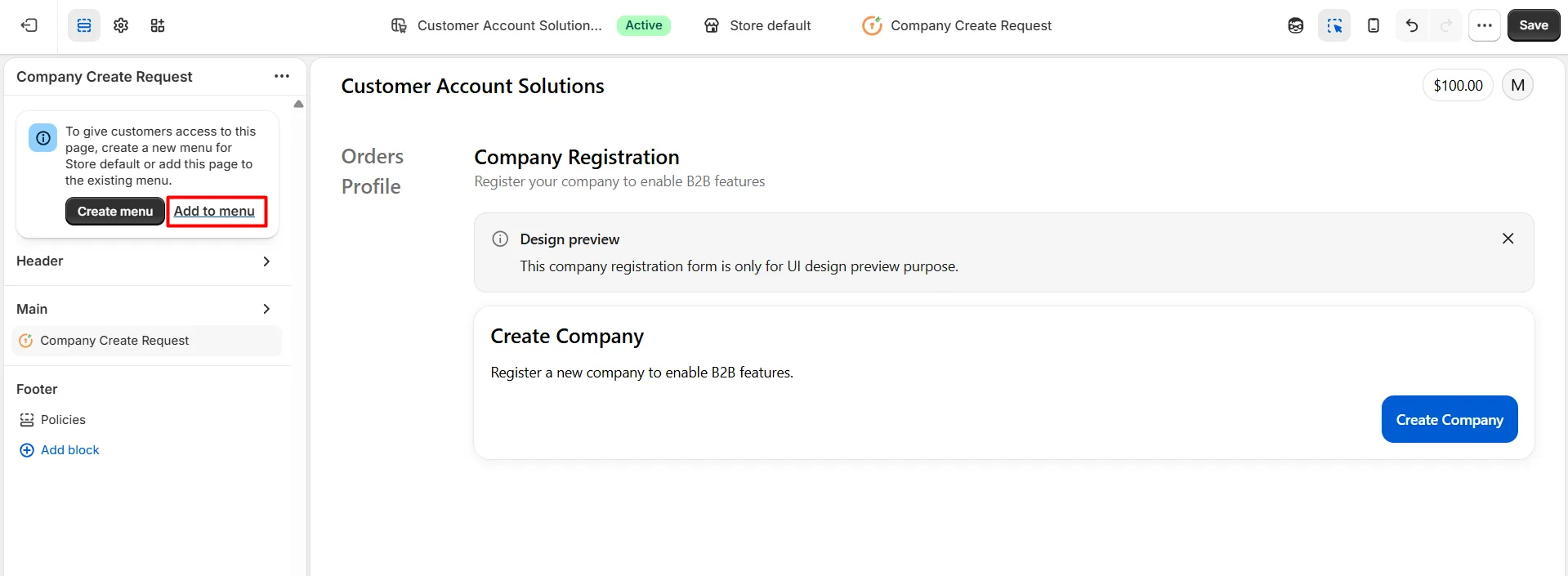Click the Add to menu link
1568x576 pixels.
pos(214,211)
